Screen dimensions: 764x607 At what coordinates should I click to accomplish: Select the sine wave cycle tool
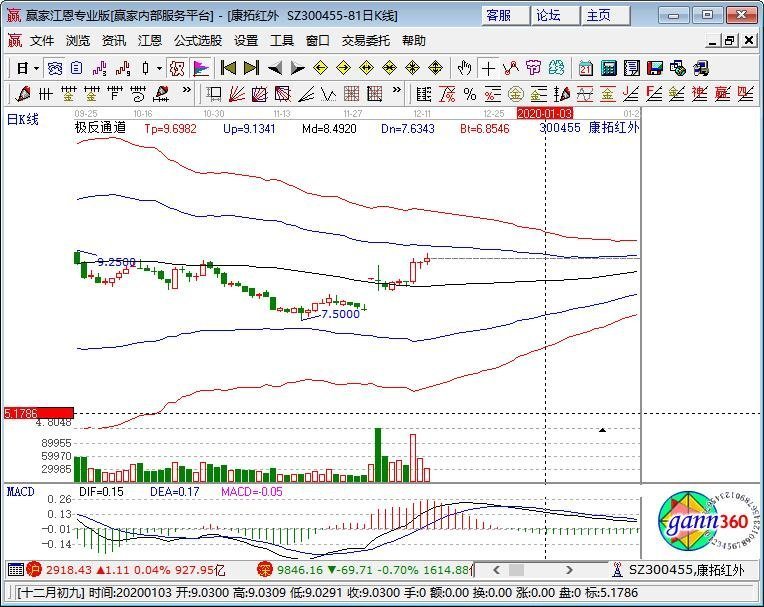point(585,94)
